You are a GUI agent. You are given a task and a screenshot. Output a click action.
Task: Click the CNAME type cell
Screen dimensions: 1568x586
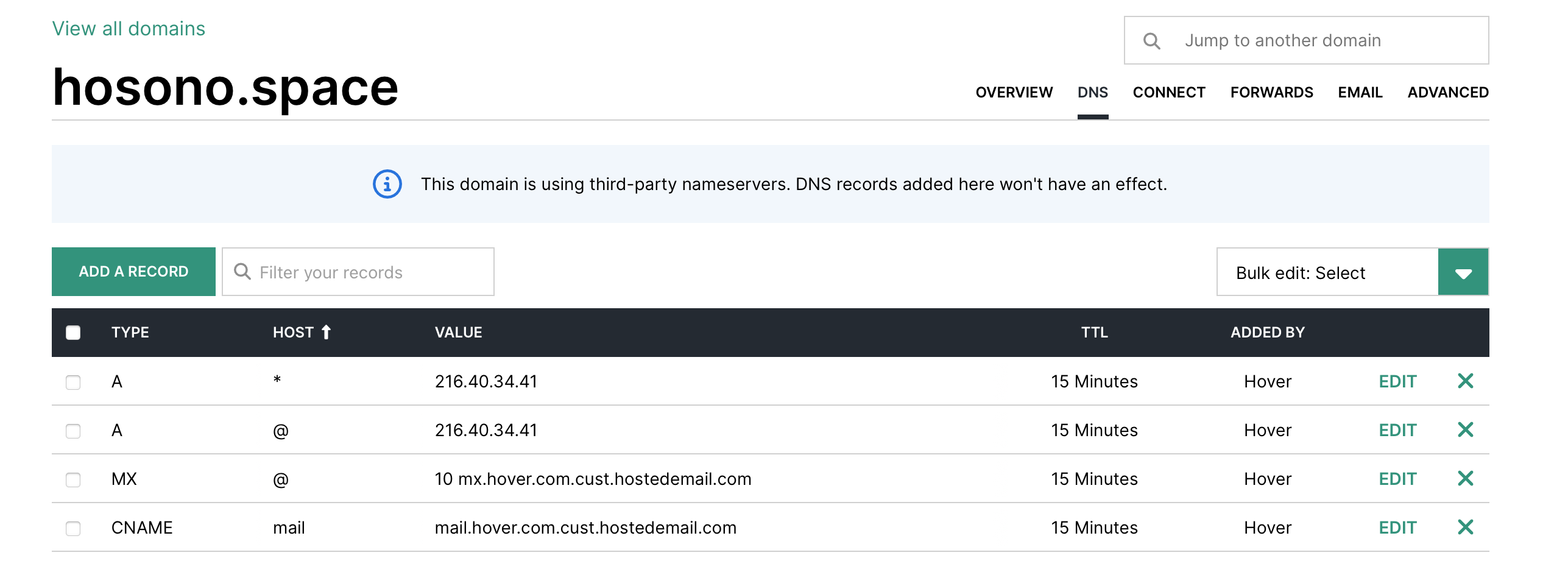pos(142,528)
